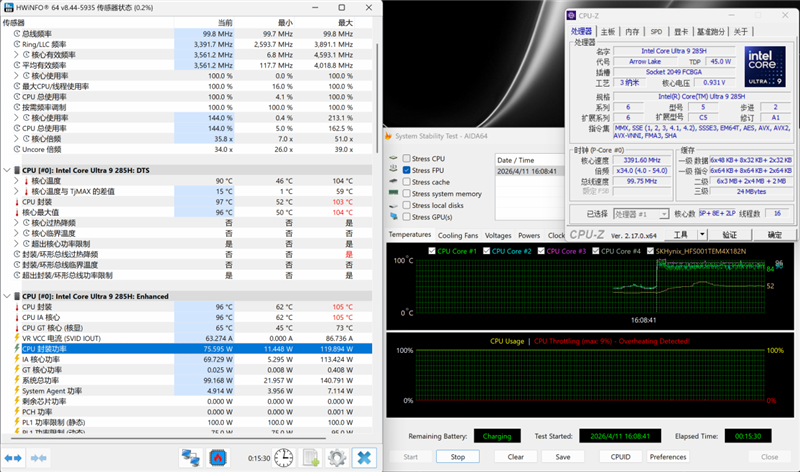The image size is (800, 472).
Task: Open HWiNFO sensor settings gear icon
Action: [337, 458]
